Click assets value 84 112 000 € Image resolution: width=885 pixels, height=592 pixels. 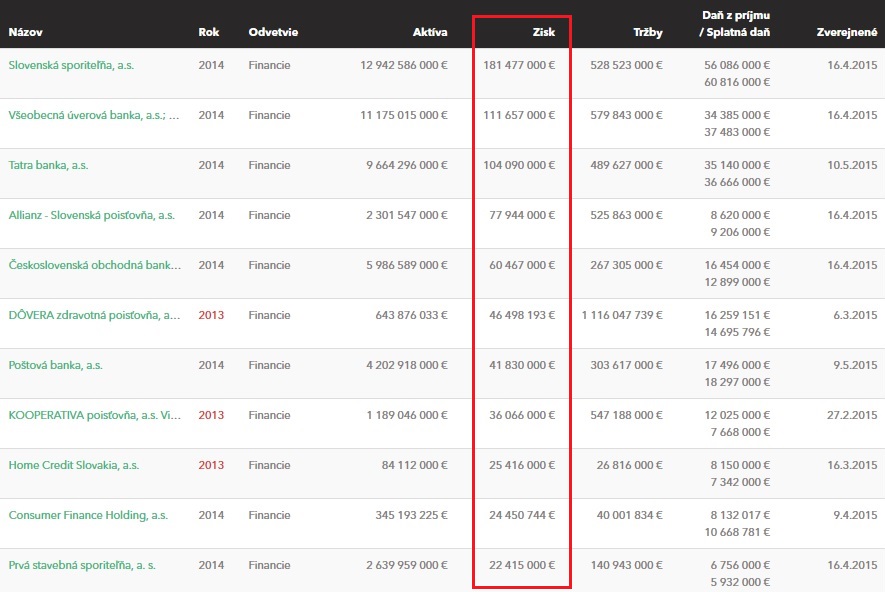415,466
